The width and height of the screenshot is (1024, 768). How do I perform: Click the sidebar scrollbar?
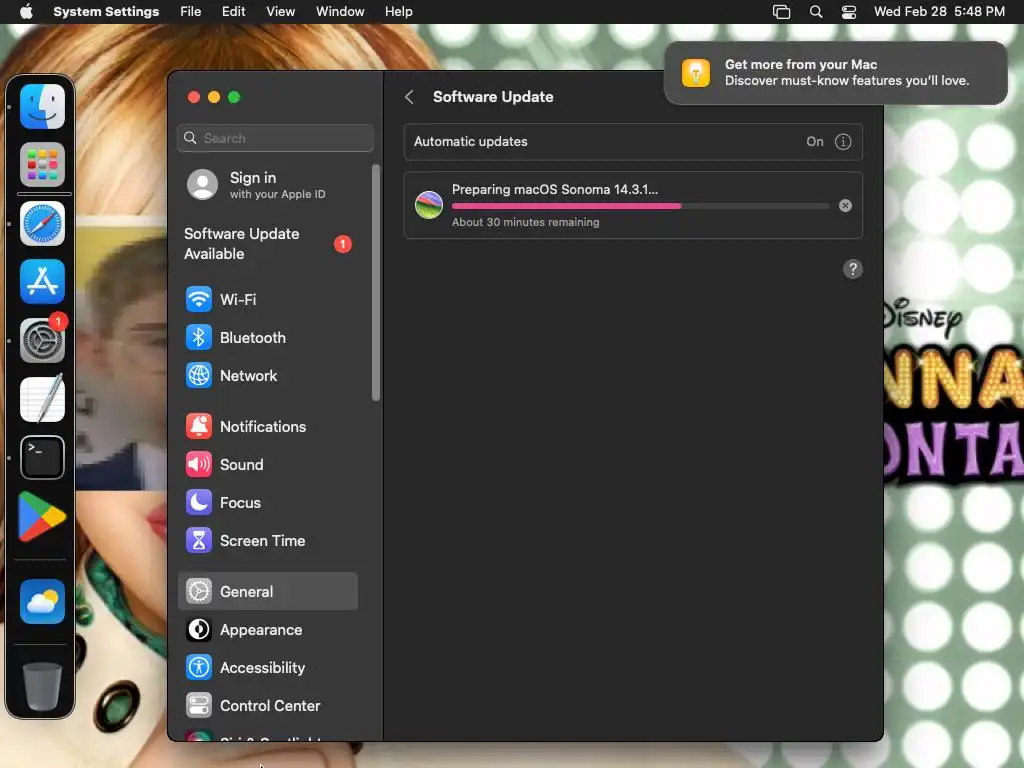pos(376,282)
